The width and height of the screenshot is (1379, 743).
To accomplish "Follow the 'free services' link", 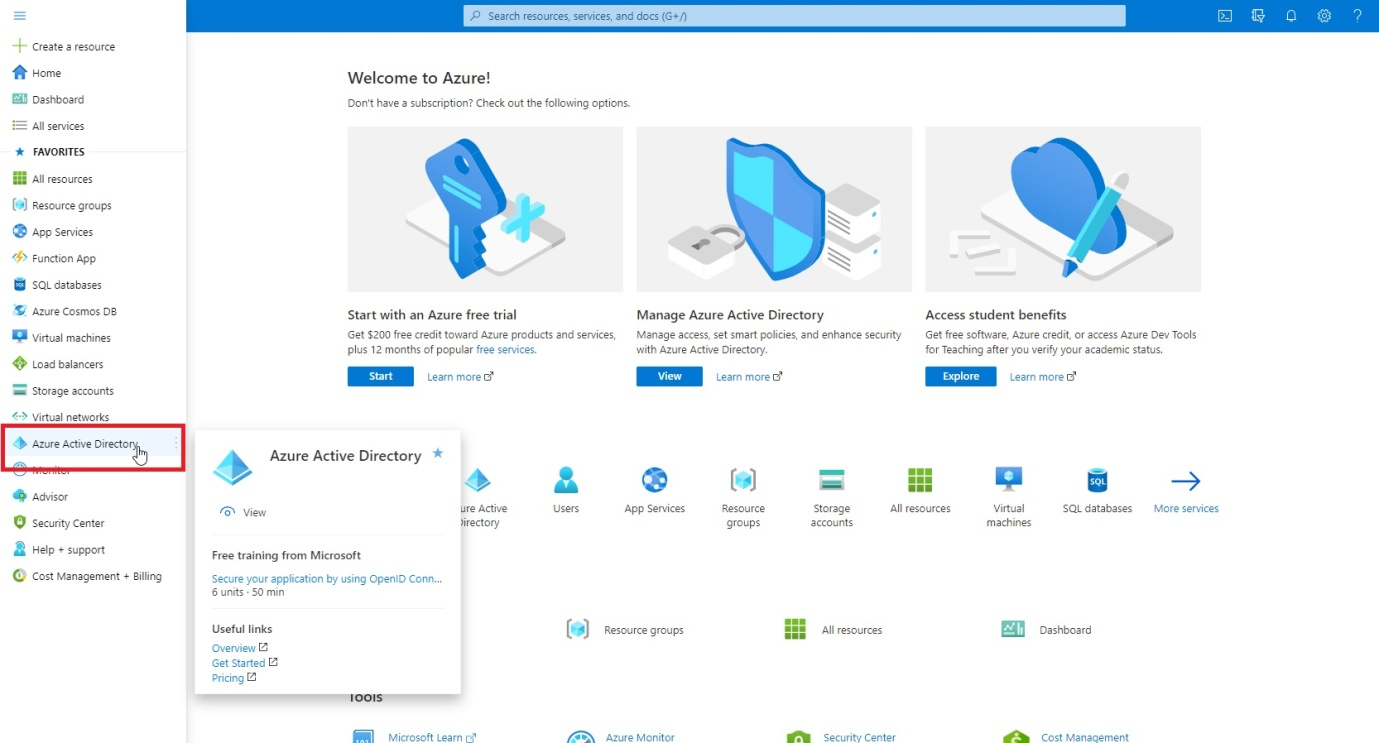I will click(x=506, y=350).
